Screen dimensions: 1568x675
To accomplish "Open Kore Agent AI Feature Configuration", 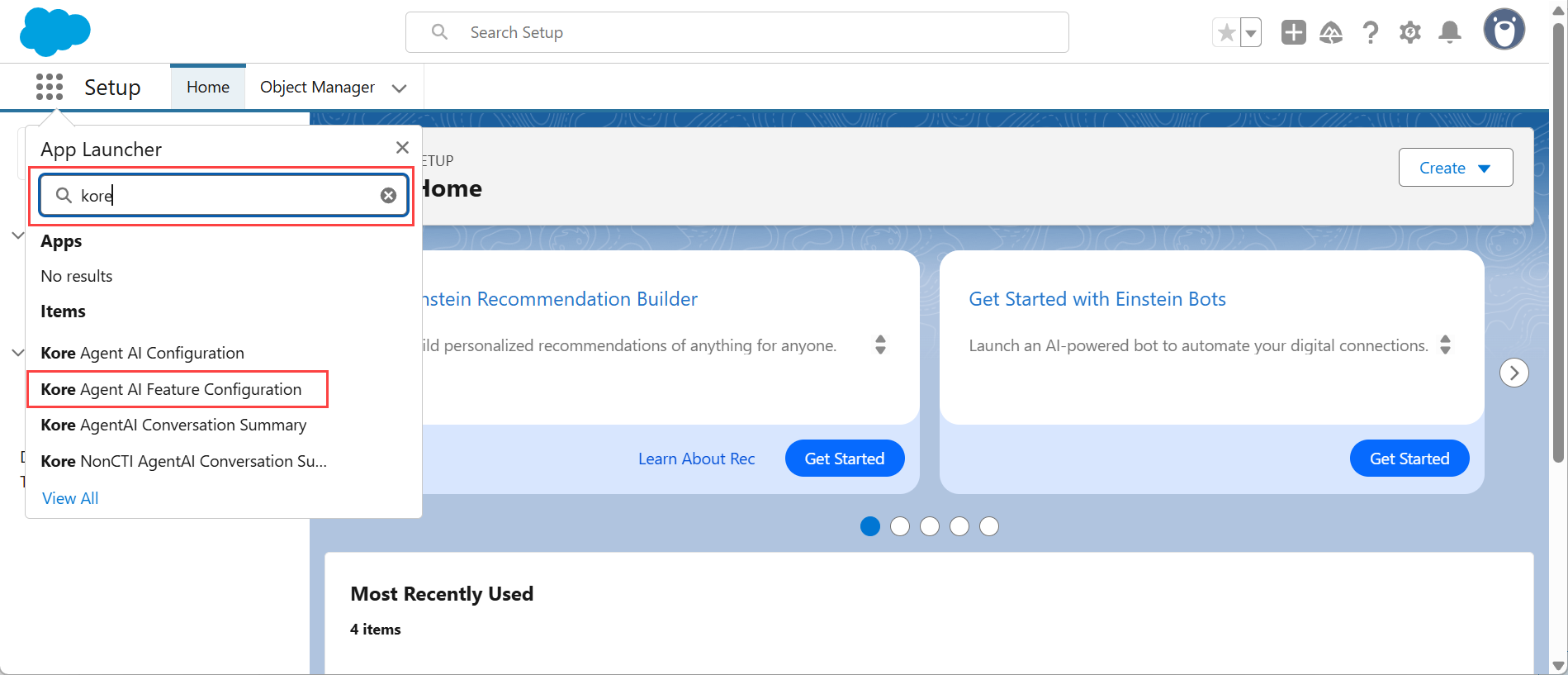I will (171, 389).
